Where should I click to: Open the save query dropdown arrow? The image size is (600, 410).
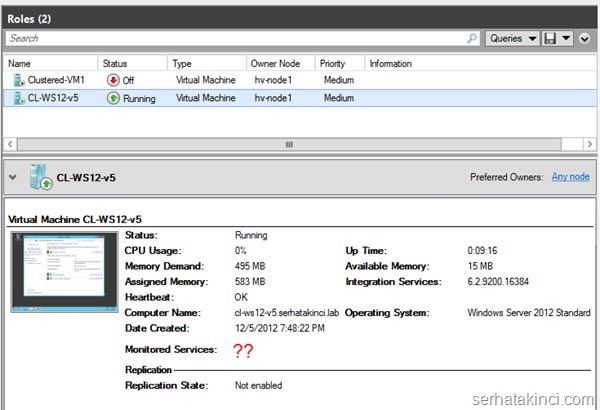click(x=566, y=38)
